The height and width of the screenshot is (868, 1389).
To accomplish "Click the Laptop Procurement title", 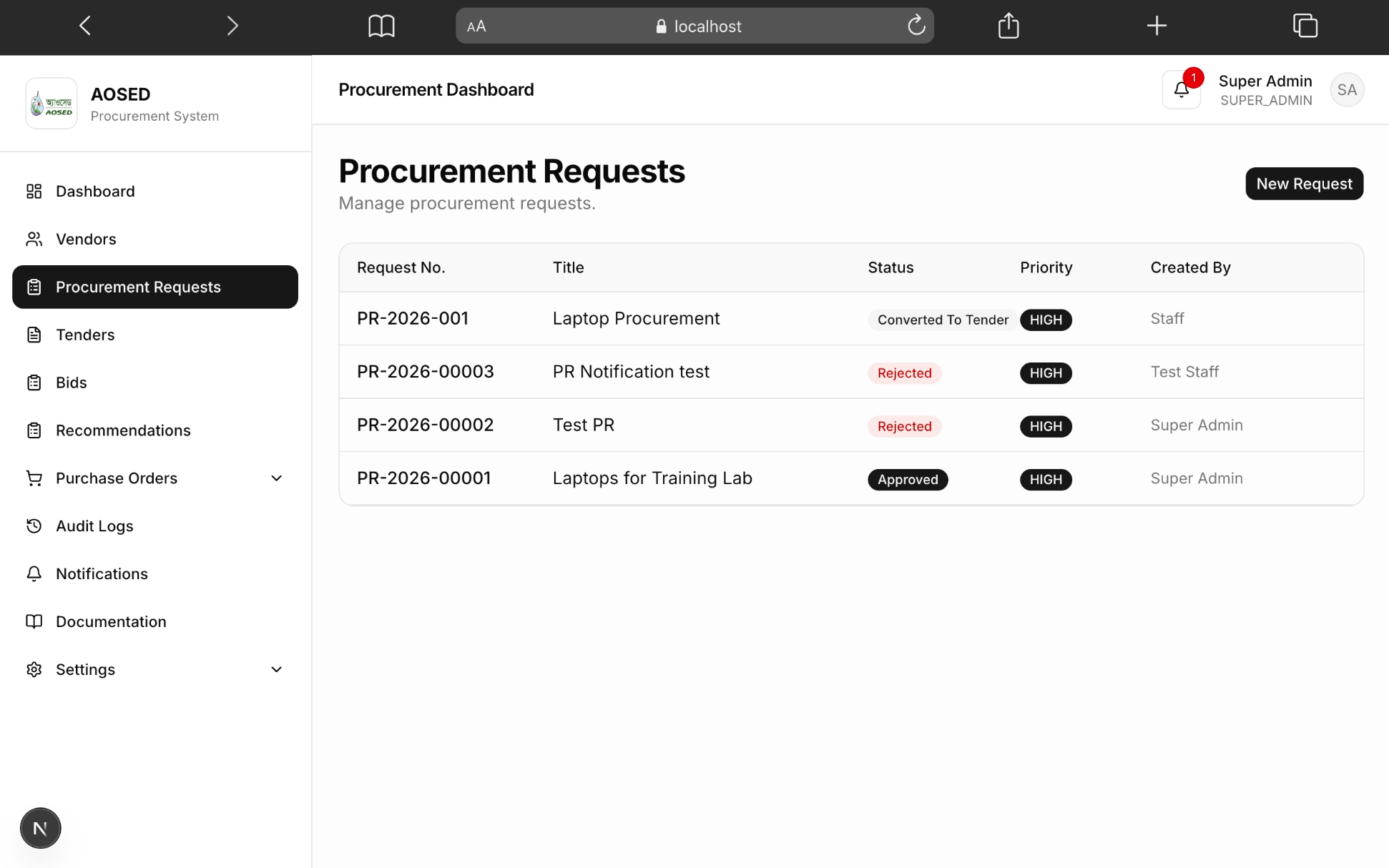I will [x=636, y=319].
